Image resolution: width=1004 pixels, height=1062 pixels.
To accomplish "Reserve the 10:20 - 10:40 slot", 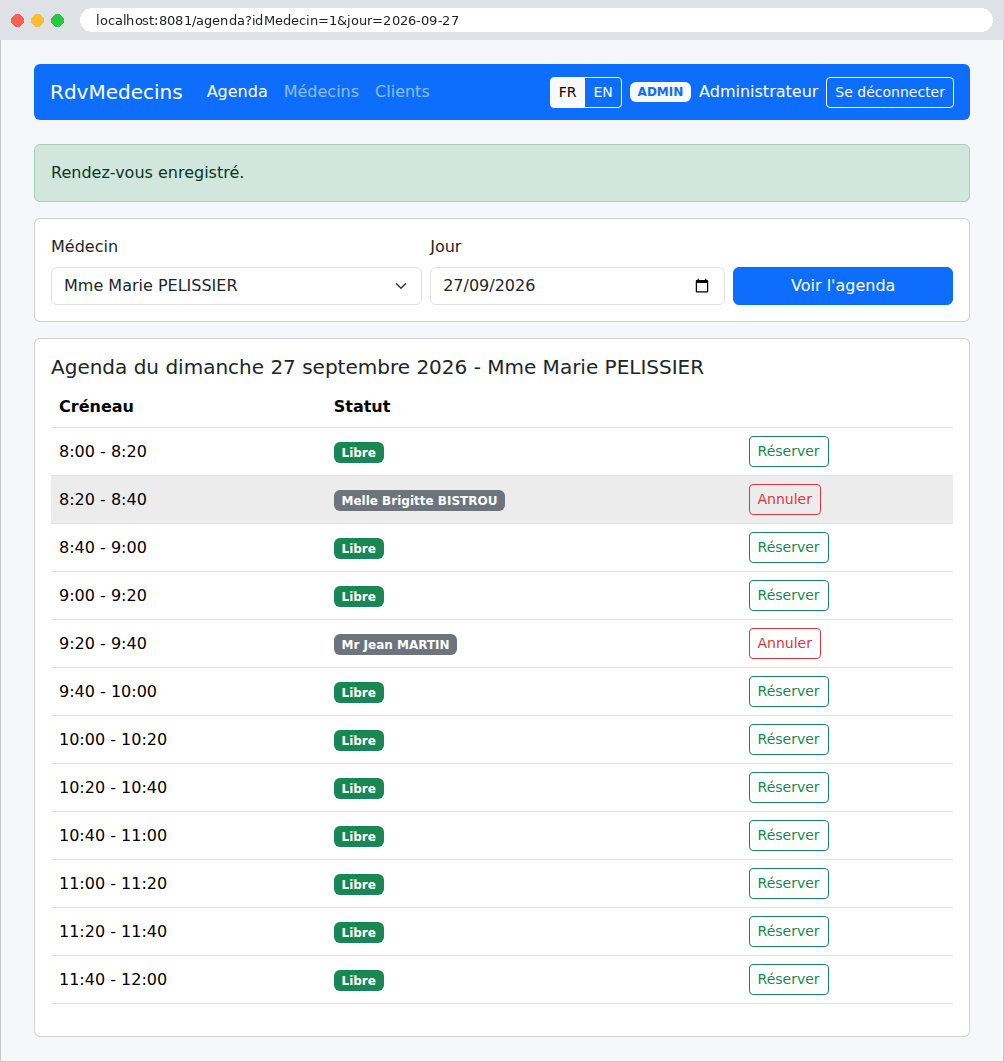I will click(789, 788).
